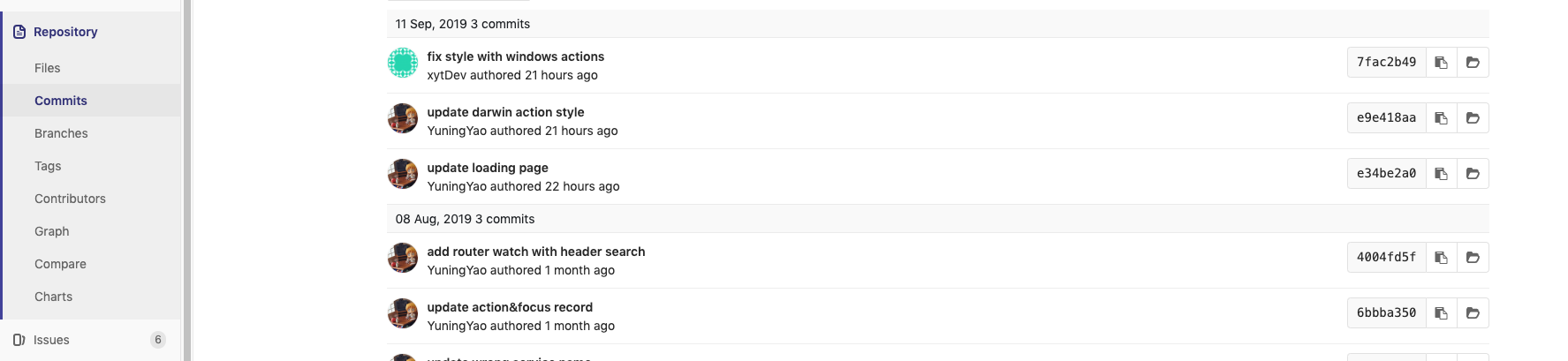Click xytDev author name link
1568x361 pixels.
(446, 76)
